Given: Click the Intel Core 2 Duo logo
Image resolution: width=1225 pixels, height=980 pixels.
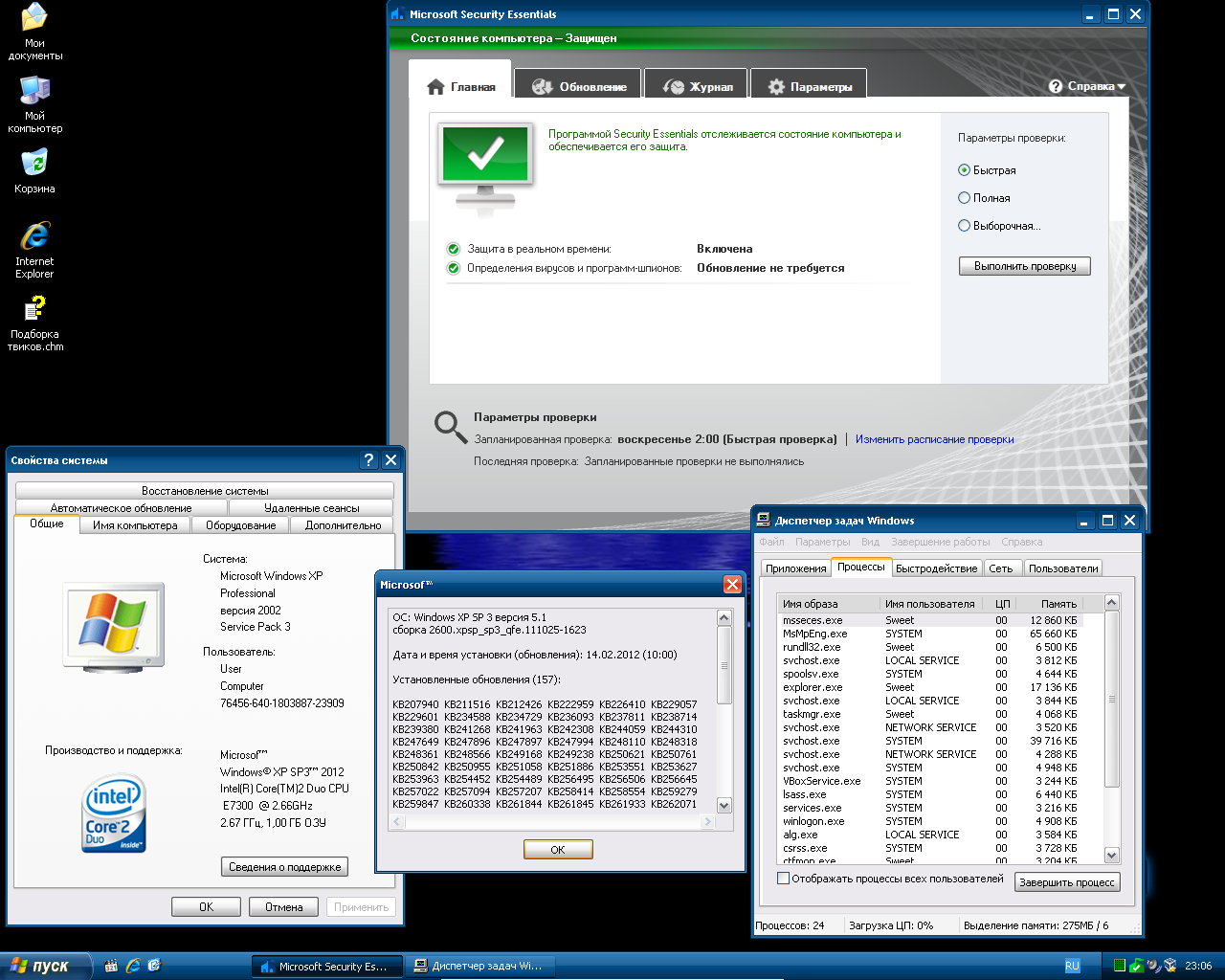Looking at the screenshot, I should pyautogui.click(x=114, y=815).
